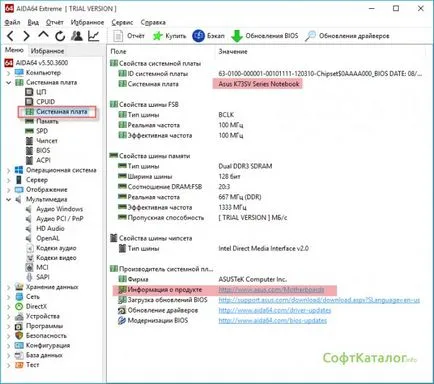Open the support.asus.com BIOS download link
The width and height of the screenshot is (434, 384).
(x=319, y=300)
